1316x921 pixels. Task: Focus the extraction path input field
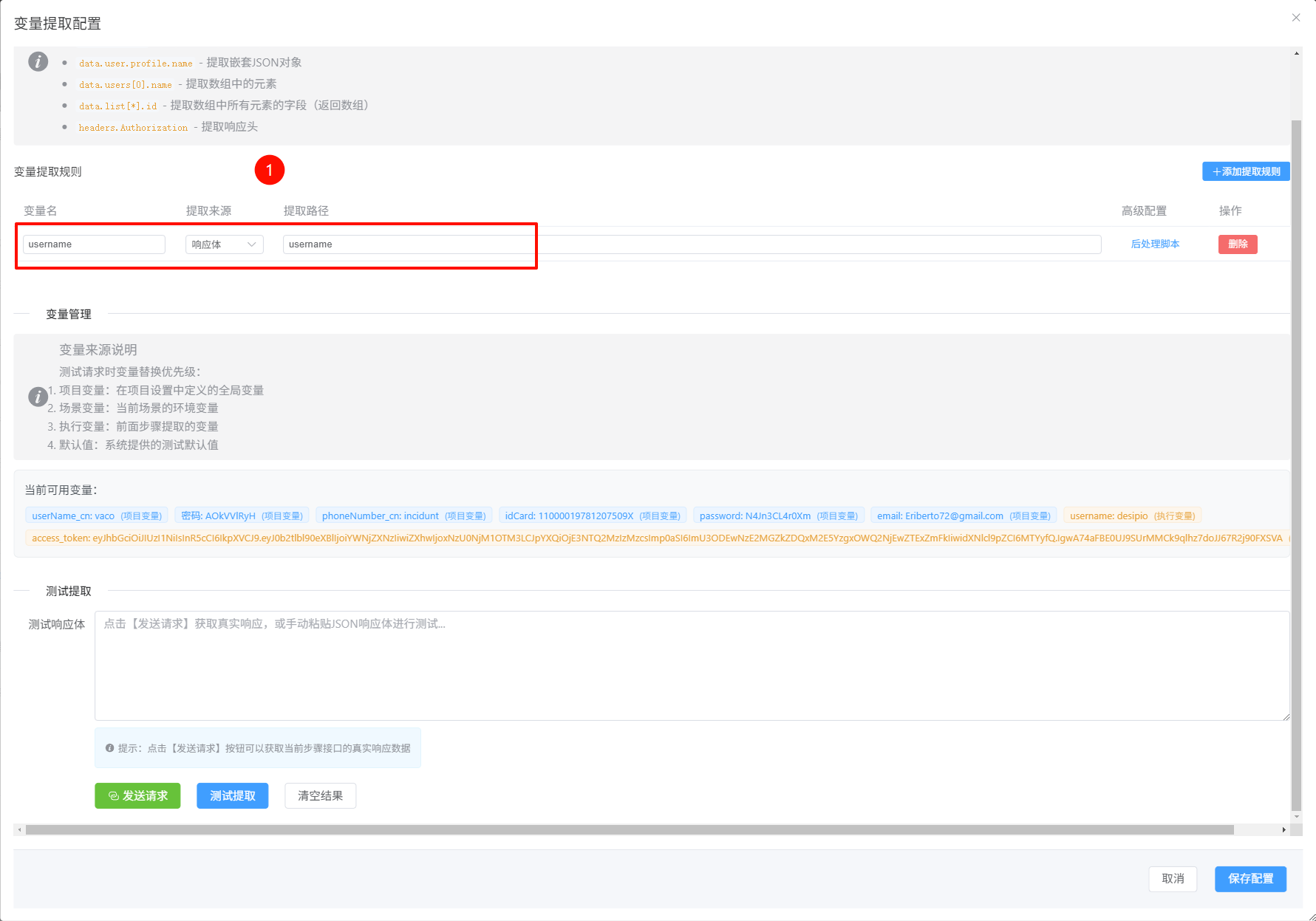pos(692,244)
